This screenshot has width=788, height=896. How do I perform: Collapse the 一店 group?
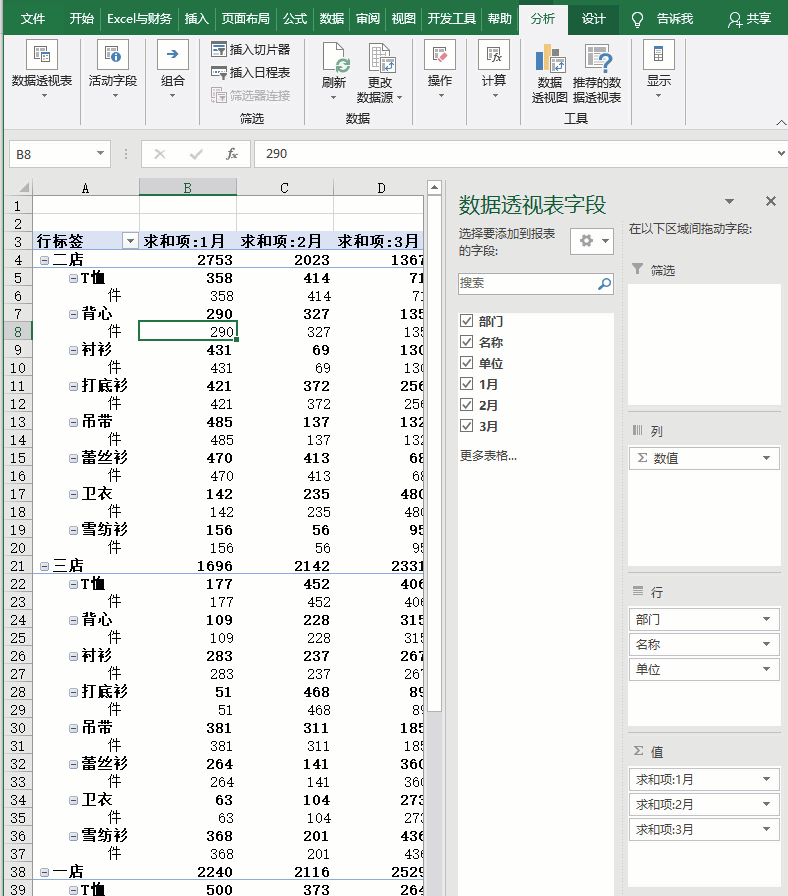[x=44, y=872]
